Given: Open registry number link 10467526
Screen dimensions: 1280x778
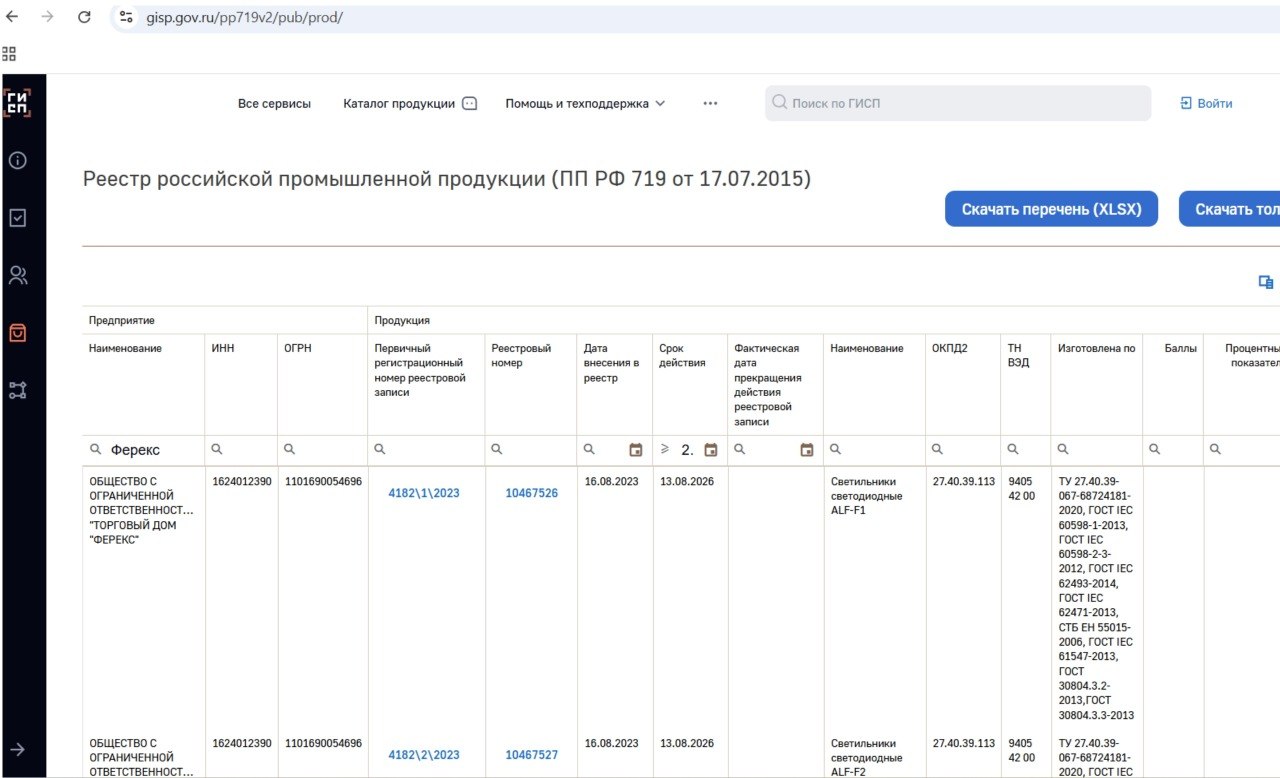Looking at the screenshot, I should [531, 493].
